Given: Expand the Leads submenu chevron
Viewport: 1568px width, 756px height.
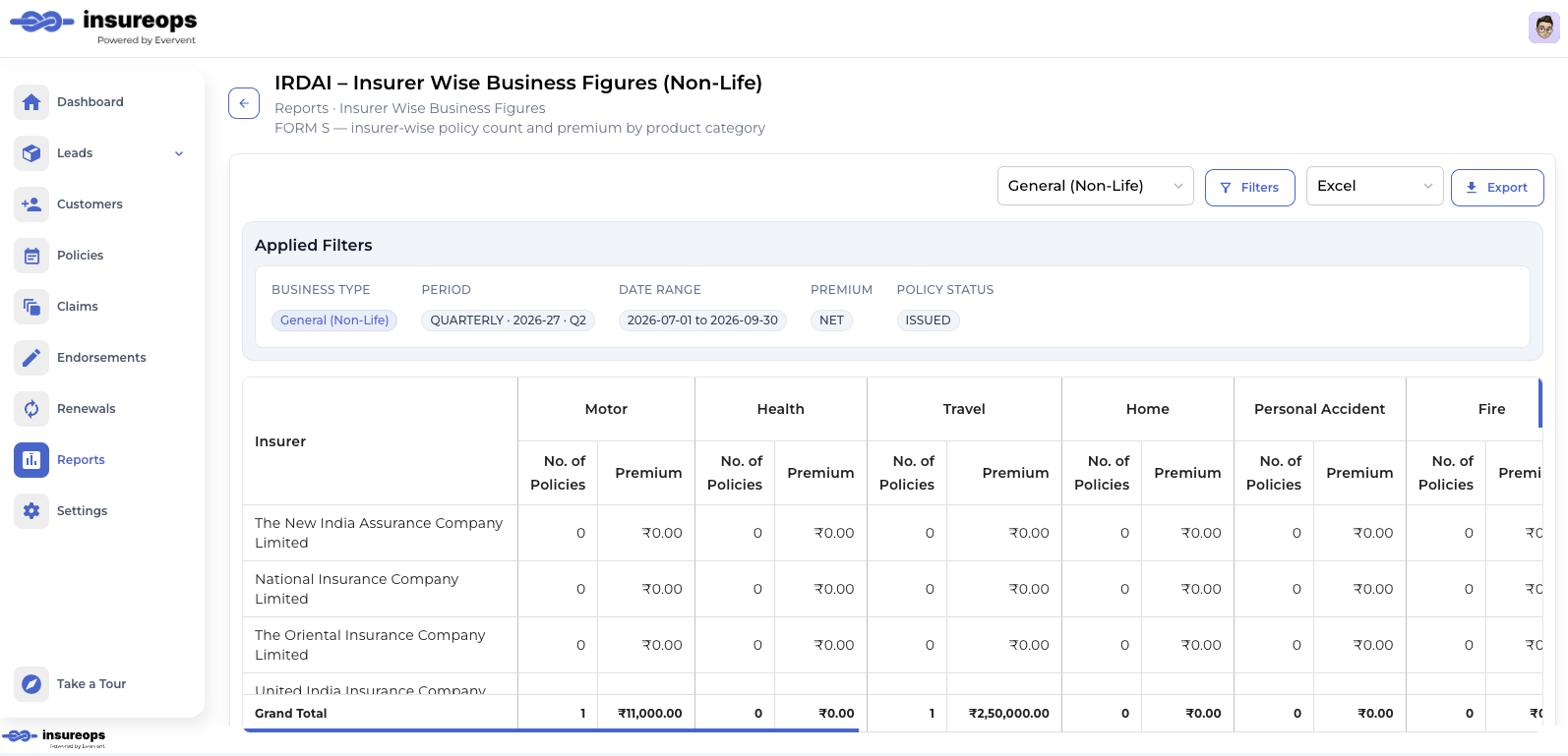Looking at the screenshot, I should point(179,153).
